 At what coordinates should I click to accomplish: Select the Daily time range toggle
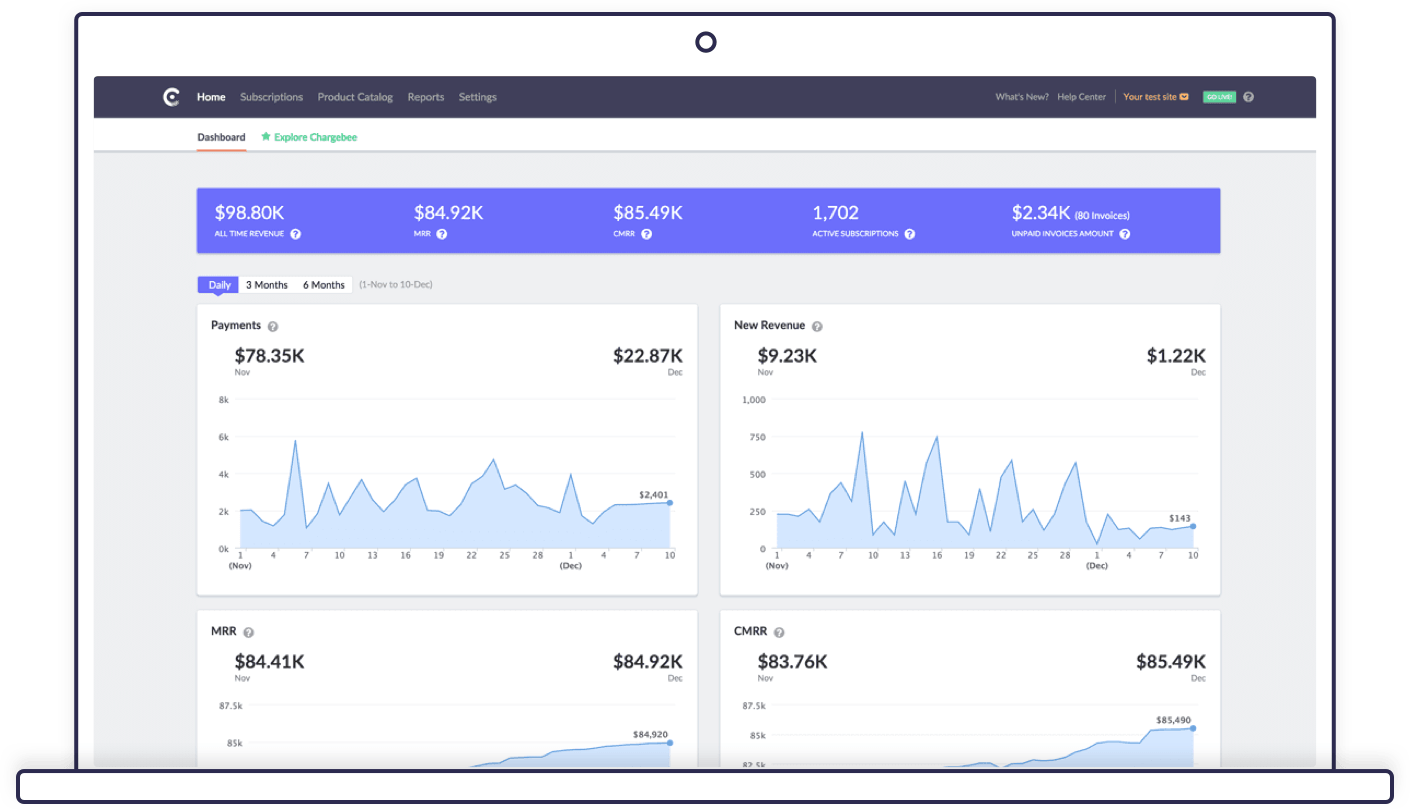tap(219, 285)
